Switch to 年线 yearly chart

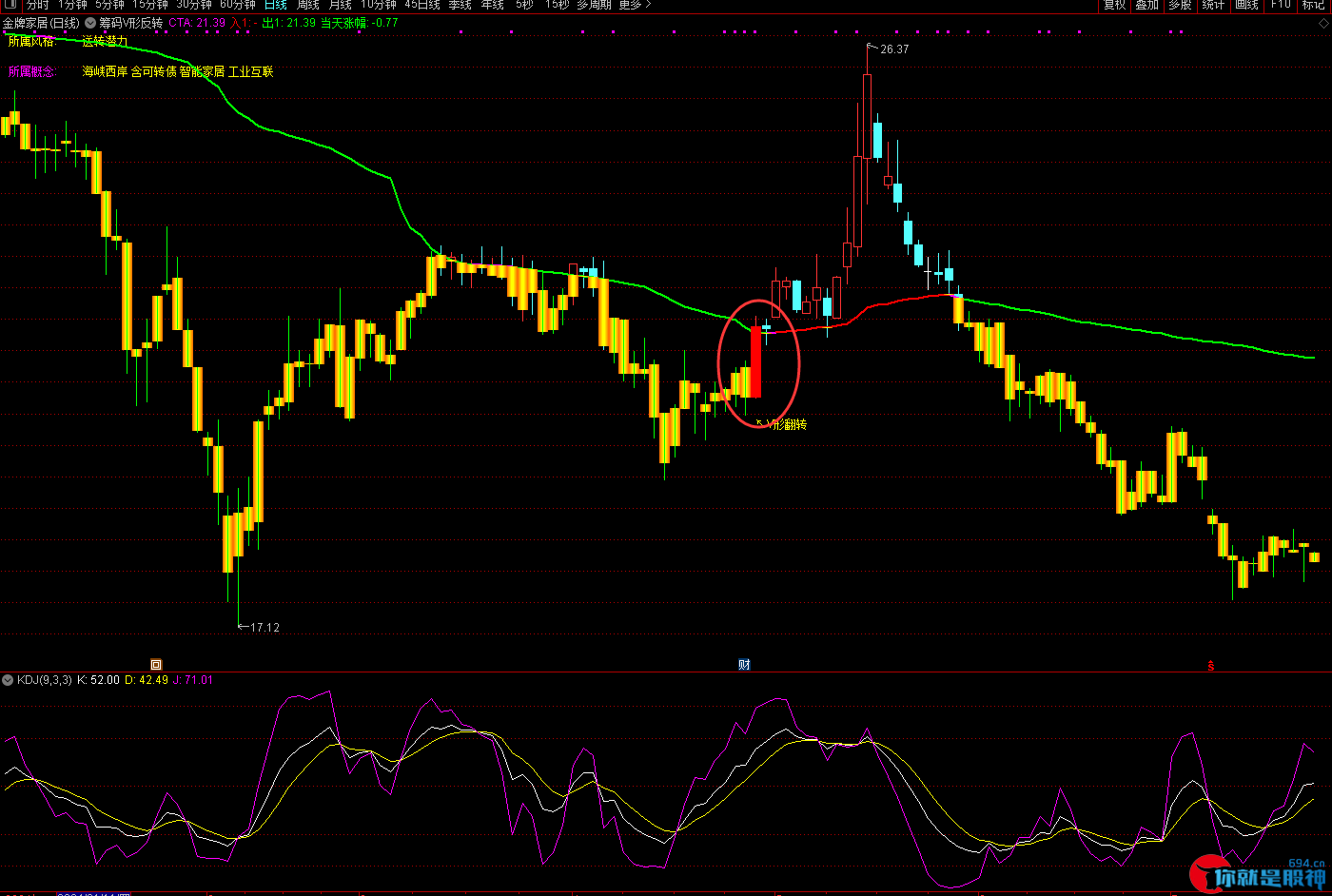493,5
